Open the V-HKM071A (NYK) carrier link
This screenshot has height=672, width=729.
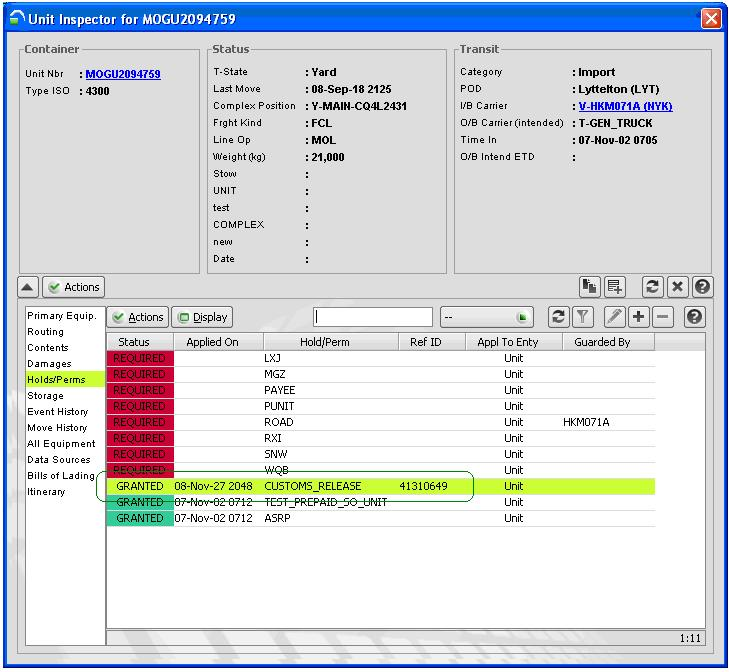click(x=625, y=106)
